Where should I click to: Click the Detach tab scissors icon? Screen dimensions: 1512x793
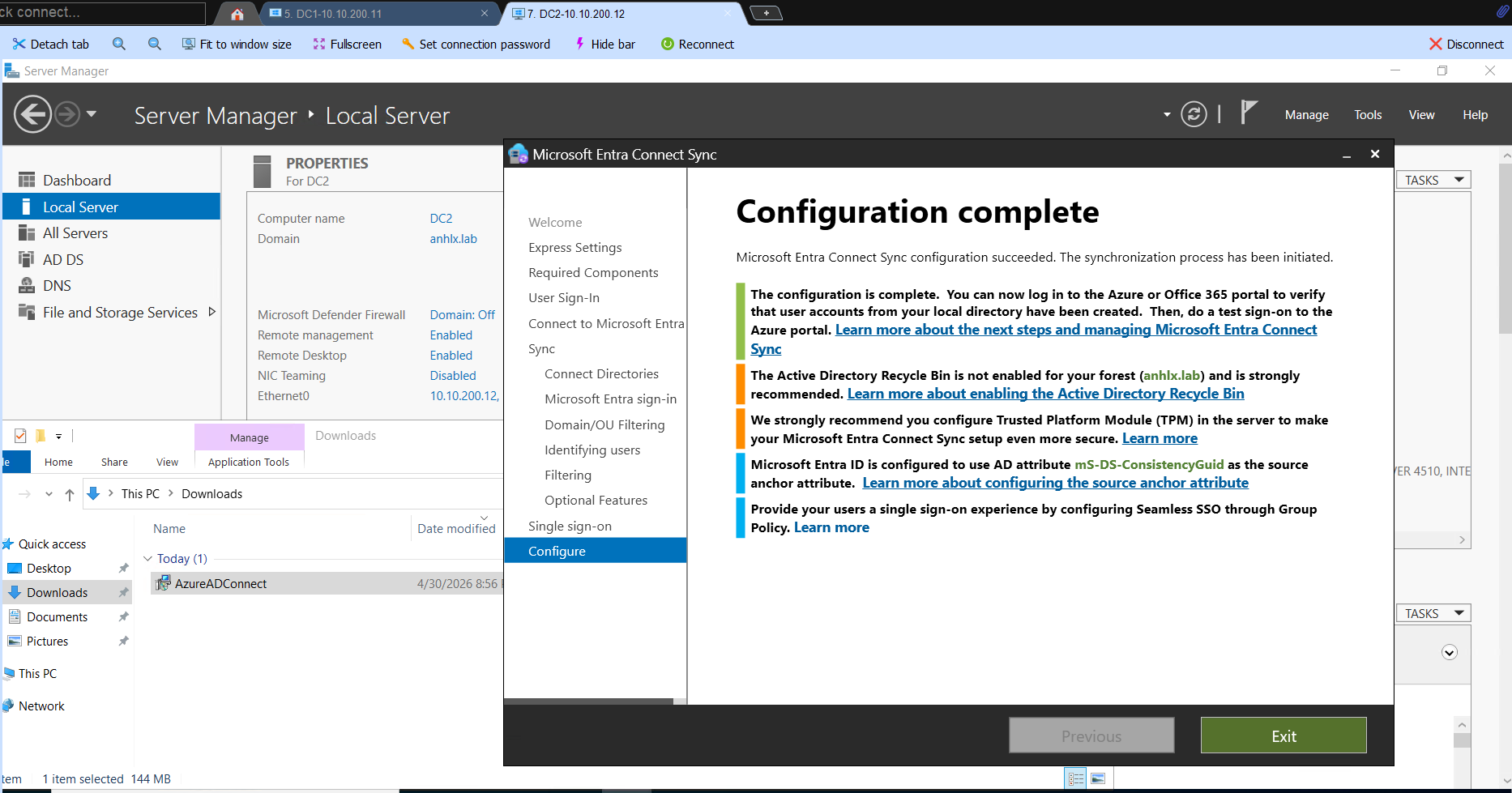pyautogui.click(x=19, y=44)
